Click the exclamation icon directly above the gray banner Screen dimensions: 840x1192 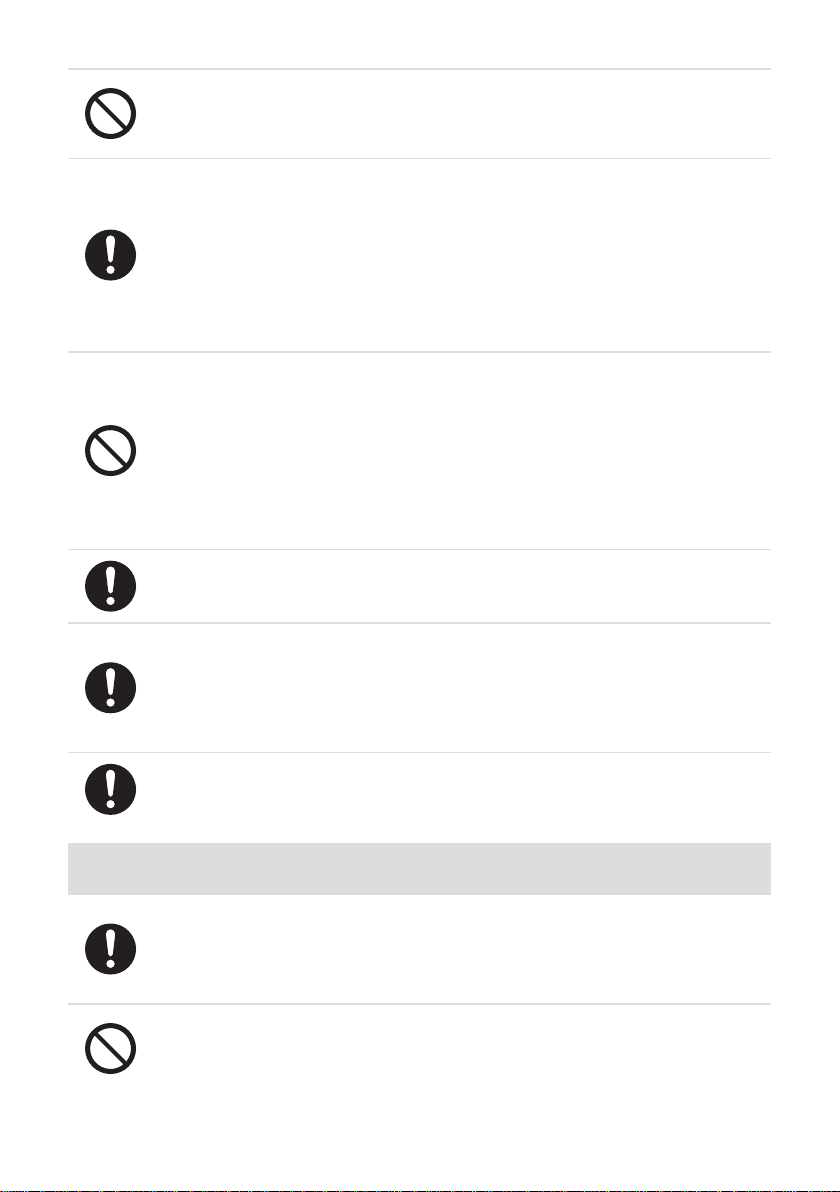pos(110,789)
